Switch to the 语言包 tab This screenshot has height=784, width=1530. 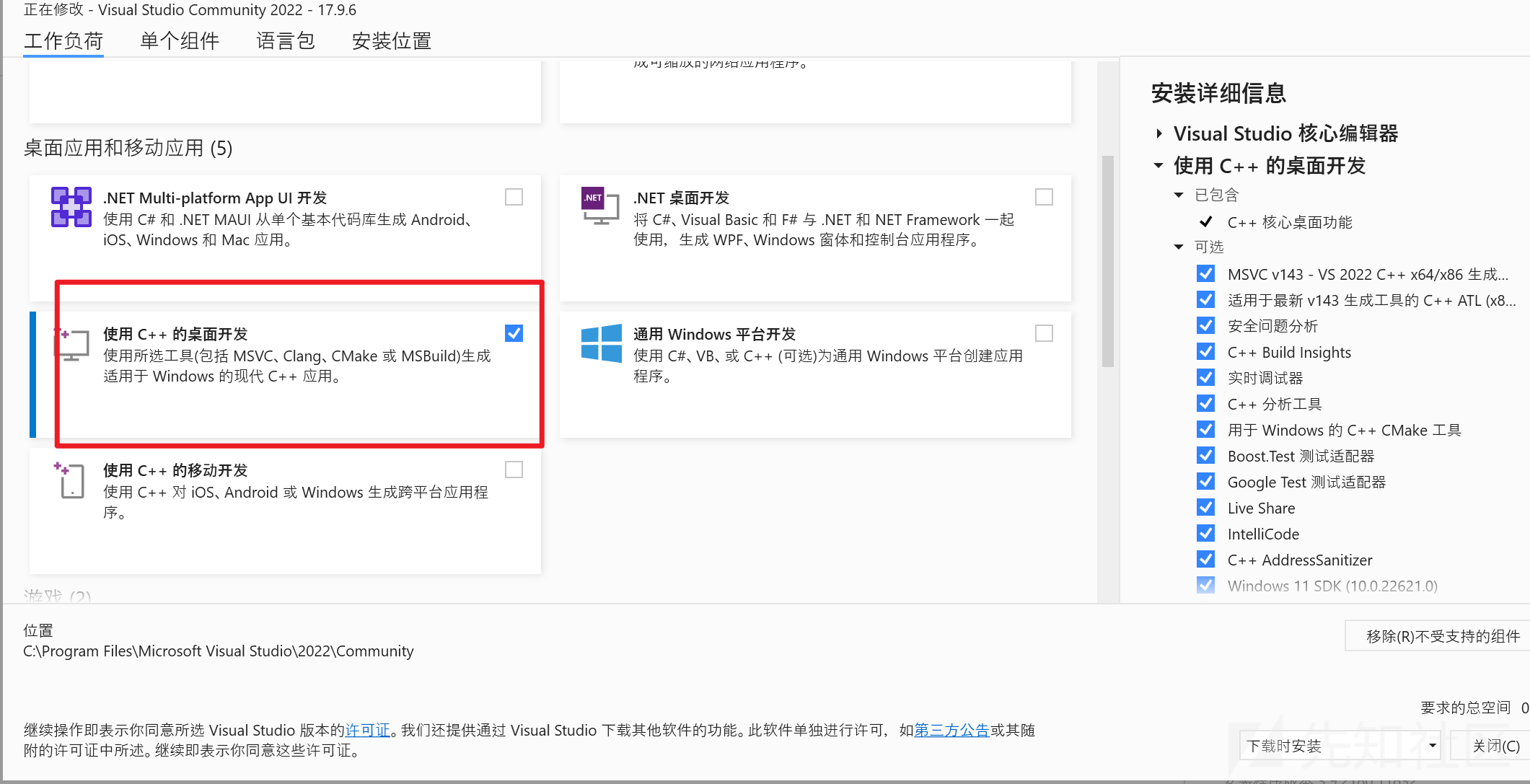point(286,41)
